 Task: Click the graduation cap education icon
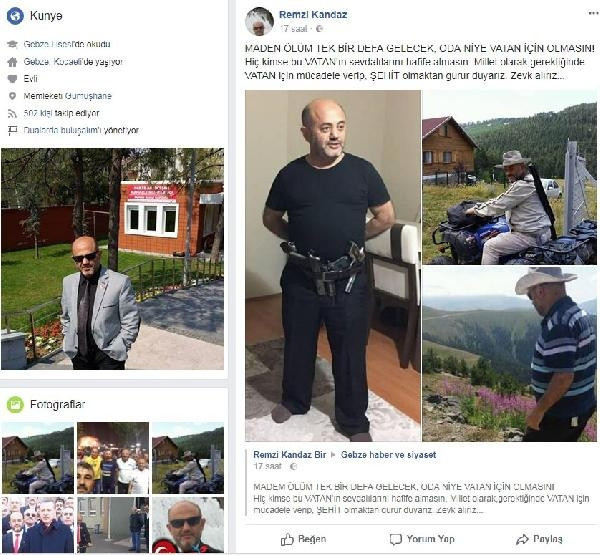pos(13,44)
